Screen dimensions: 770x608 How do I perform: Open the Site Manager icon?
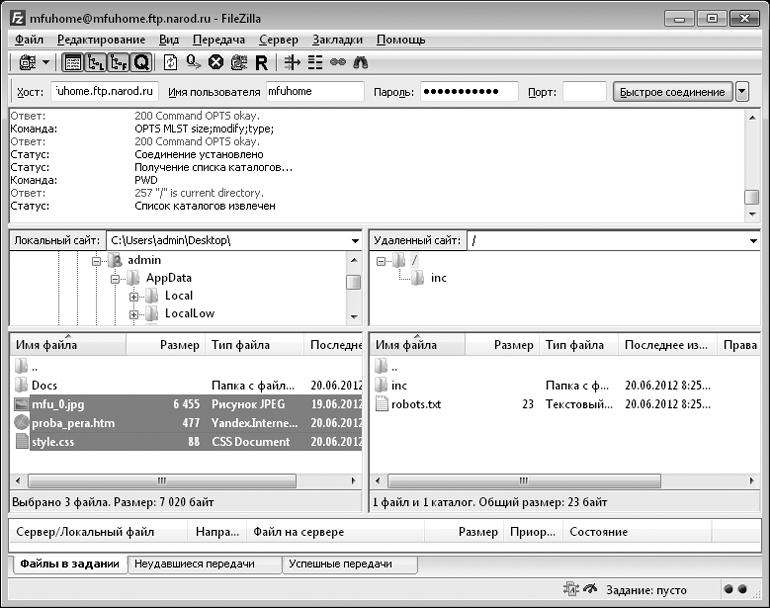[28, 62]
